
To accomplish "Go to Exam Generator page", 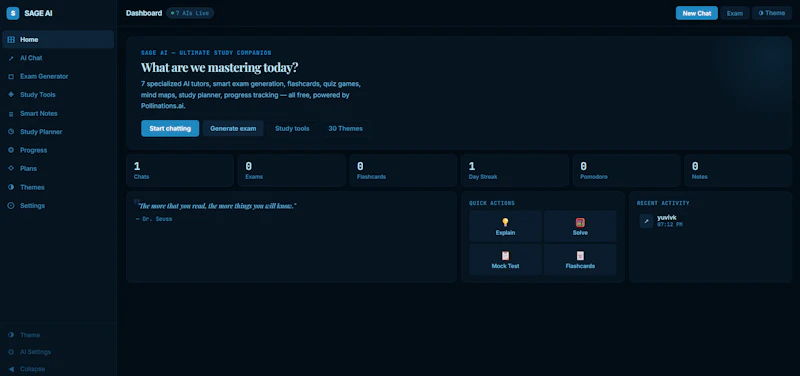I will pyautogui.click(x=58, y=77).
